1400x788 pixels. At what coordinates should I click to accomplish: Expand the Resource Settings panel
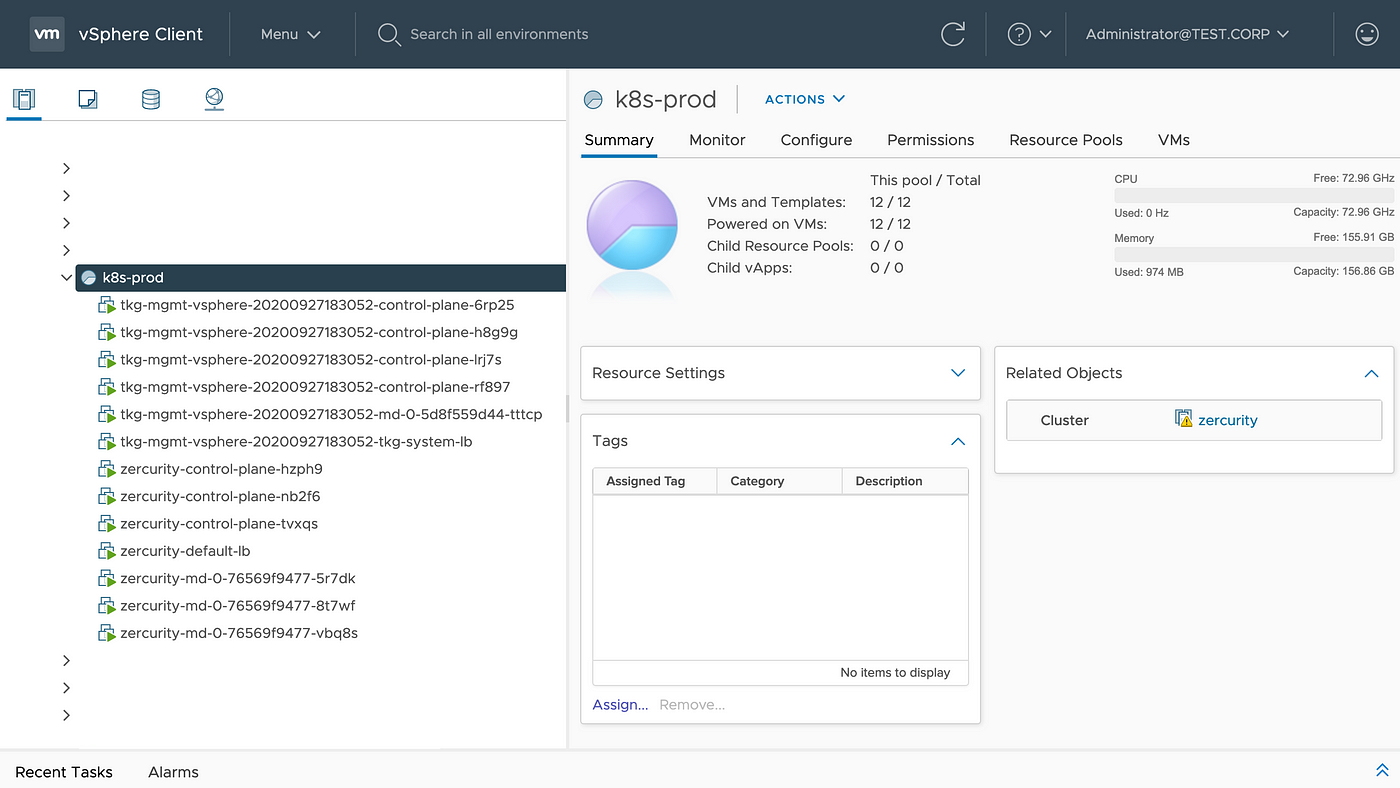point(958,373)
